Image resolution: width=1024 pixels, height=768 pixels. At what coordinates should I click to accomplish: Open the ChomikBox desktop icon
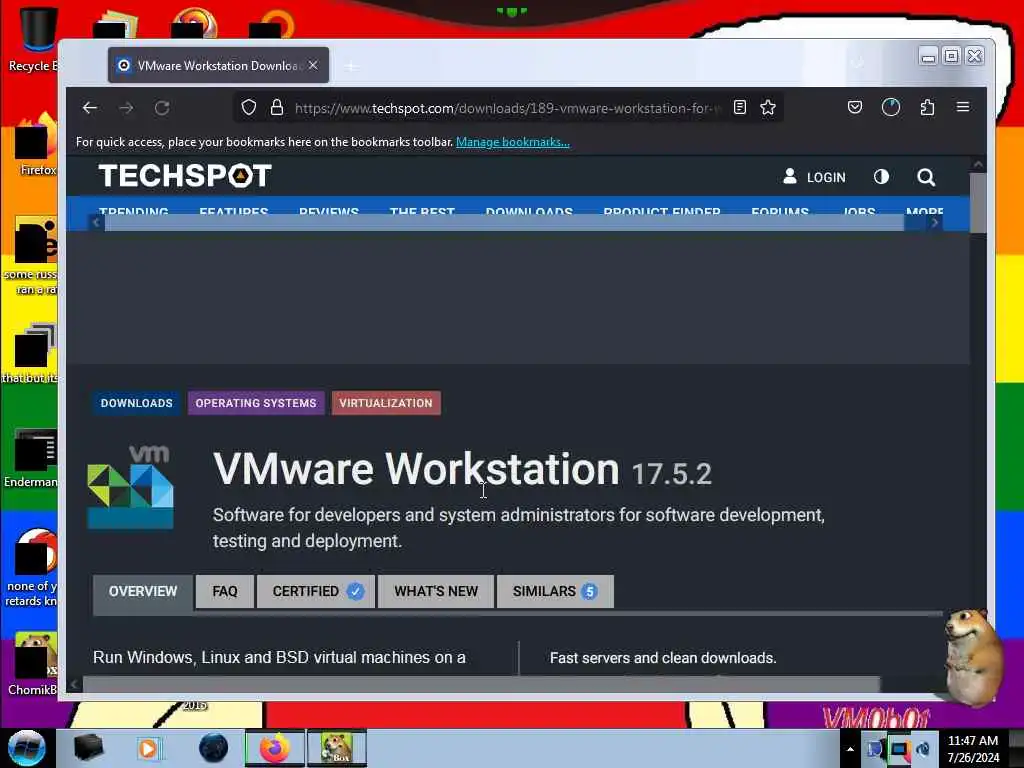pos(31,664)
